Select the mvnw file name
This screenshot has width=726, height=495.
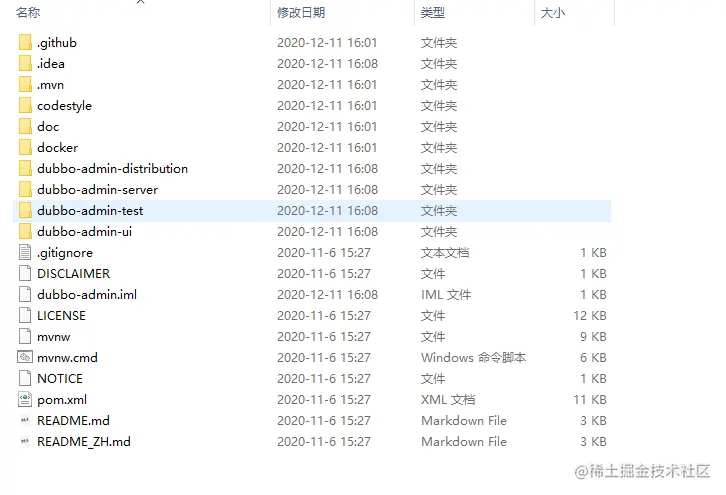click(54, 337)
